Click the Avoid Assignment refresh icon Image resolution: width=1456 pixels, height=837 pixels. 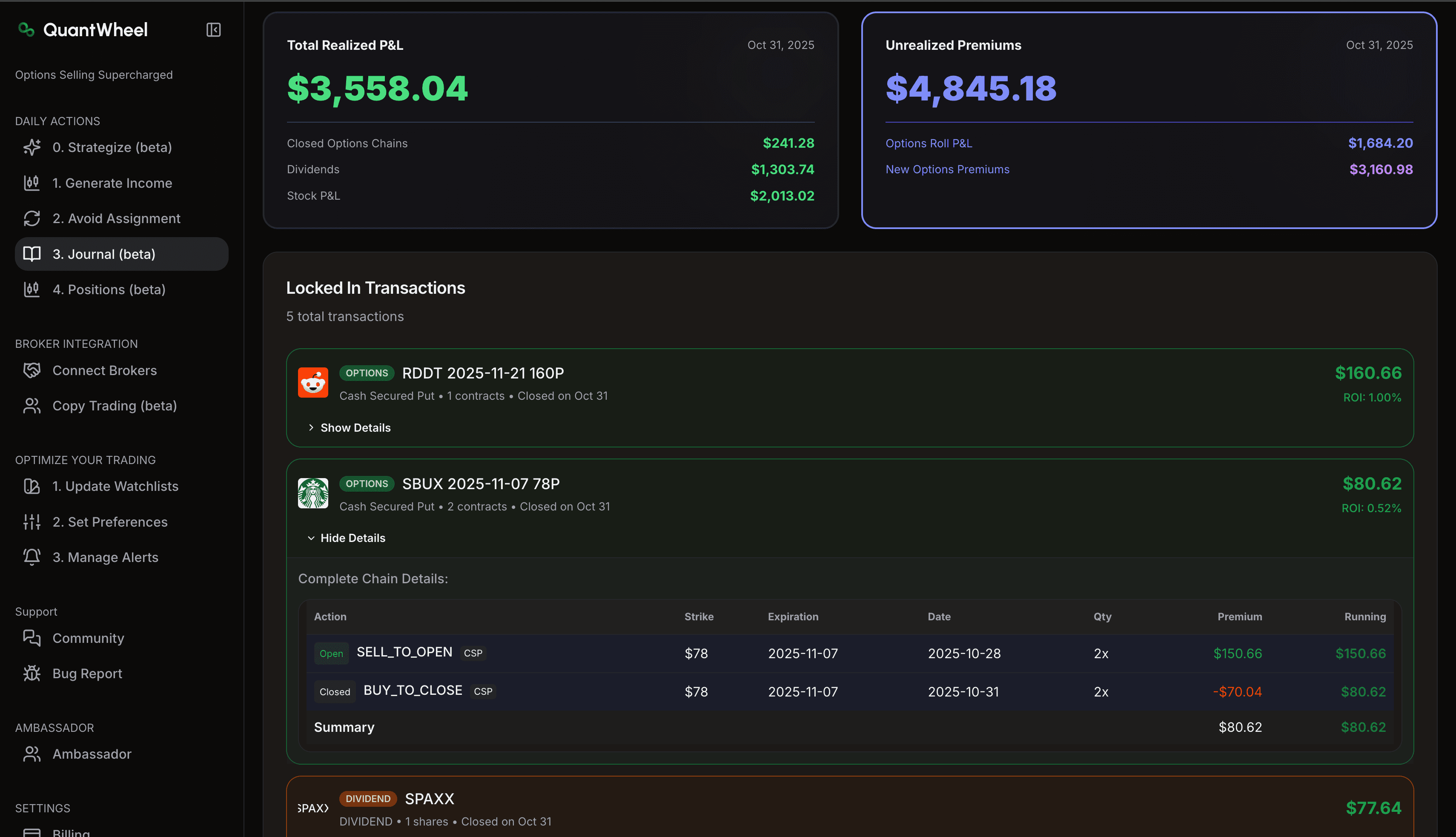pyautogui.click(x=32, y=218)
